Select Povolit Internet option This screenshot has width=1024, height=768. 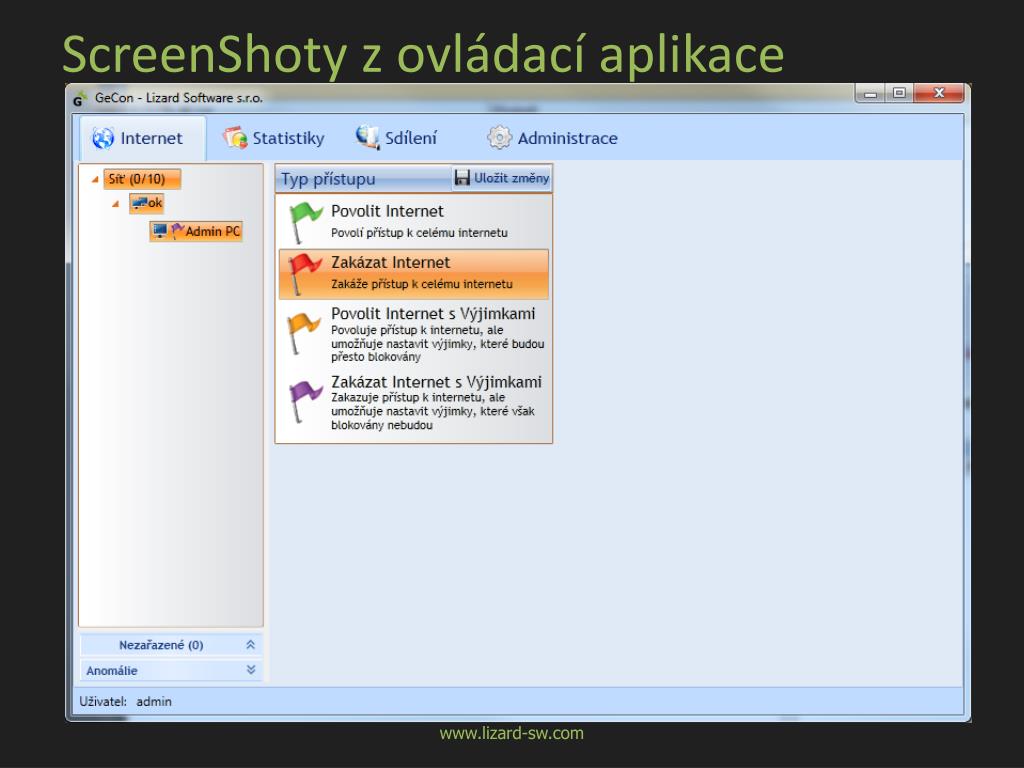[x=413, y=221]
